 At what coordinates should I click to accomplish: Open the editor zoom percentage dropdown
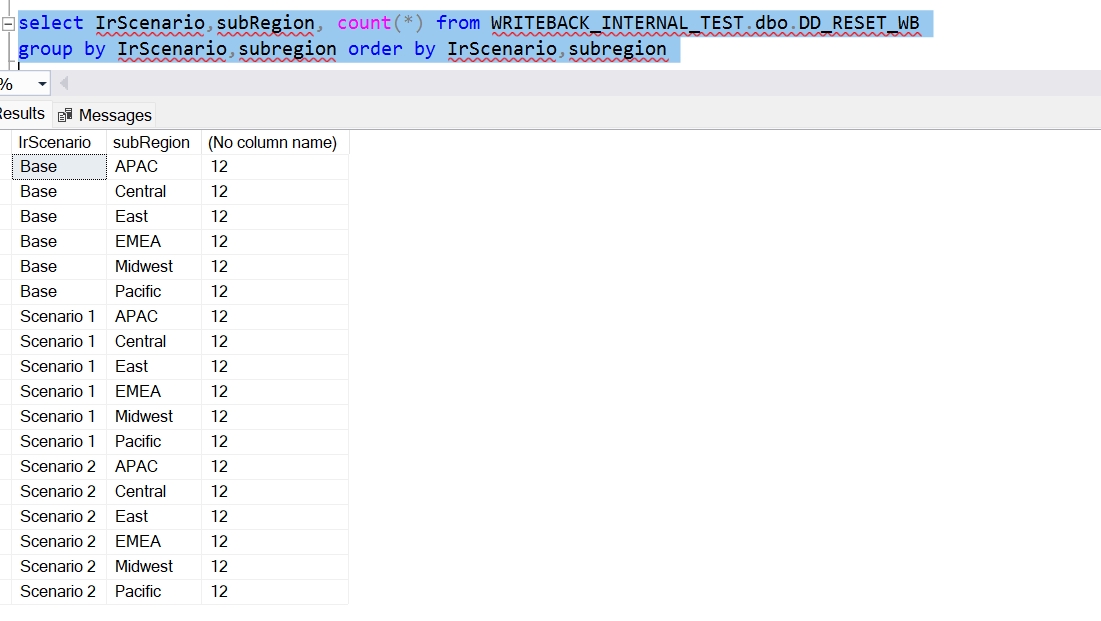pyautogui.click(x=42, y=84)
